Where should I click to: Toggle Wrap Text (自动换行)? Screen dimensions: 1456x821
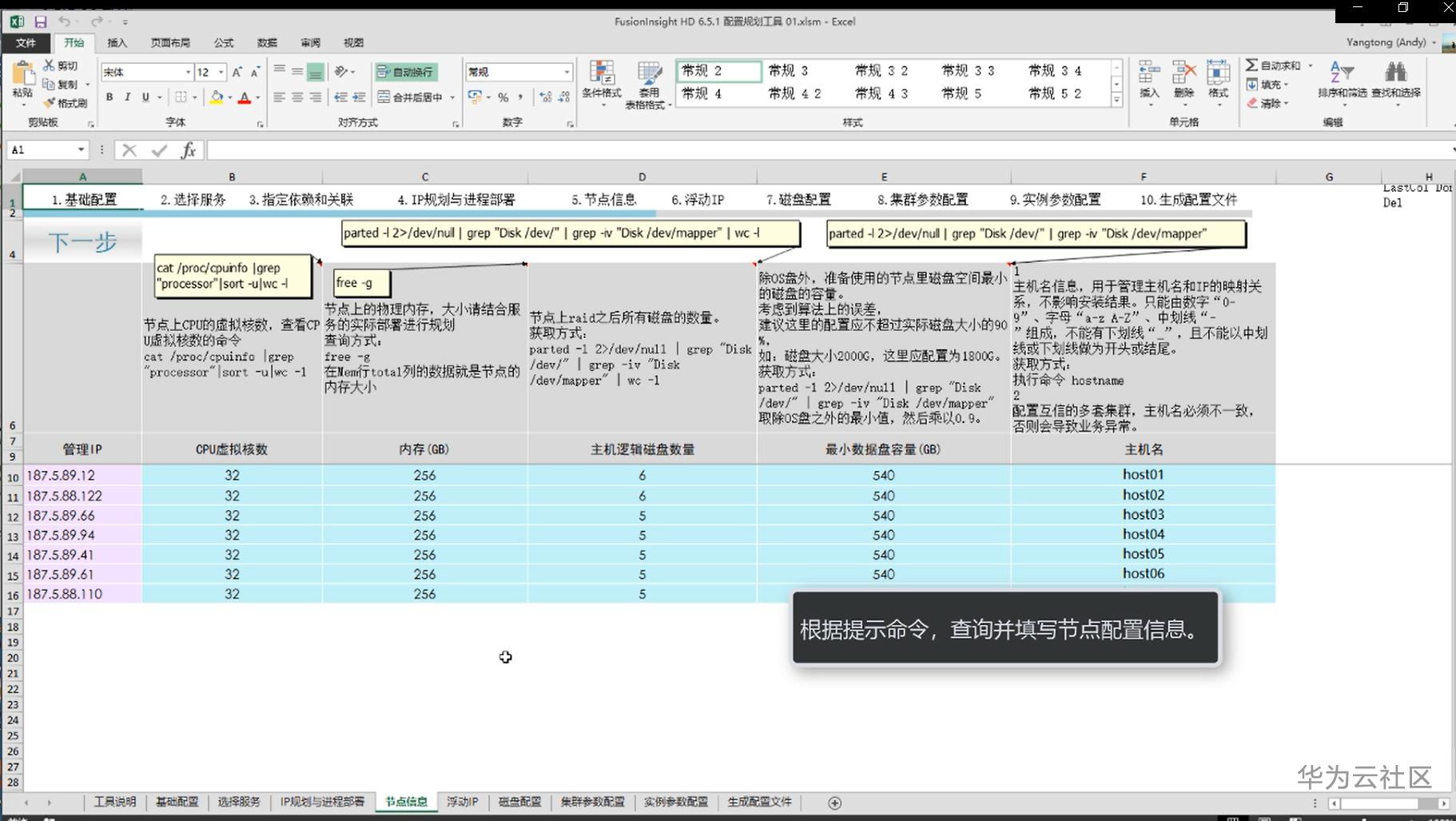[x=405, y=72]
